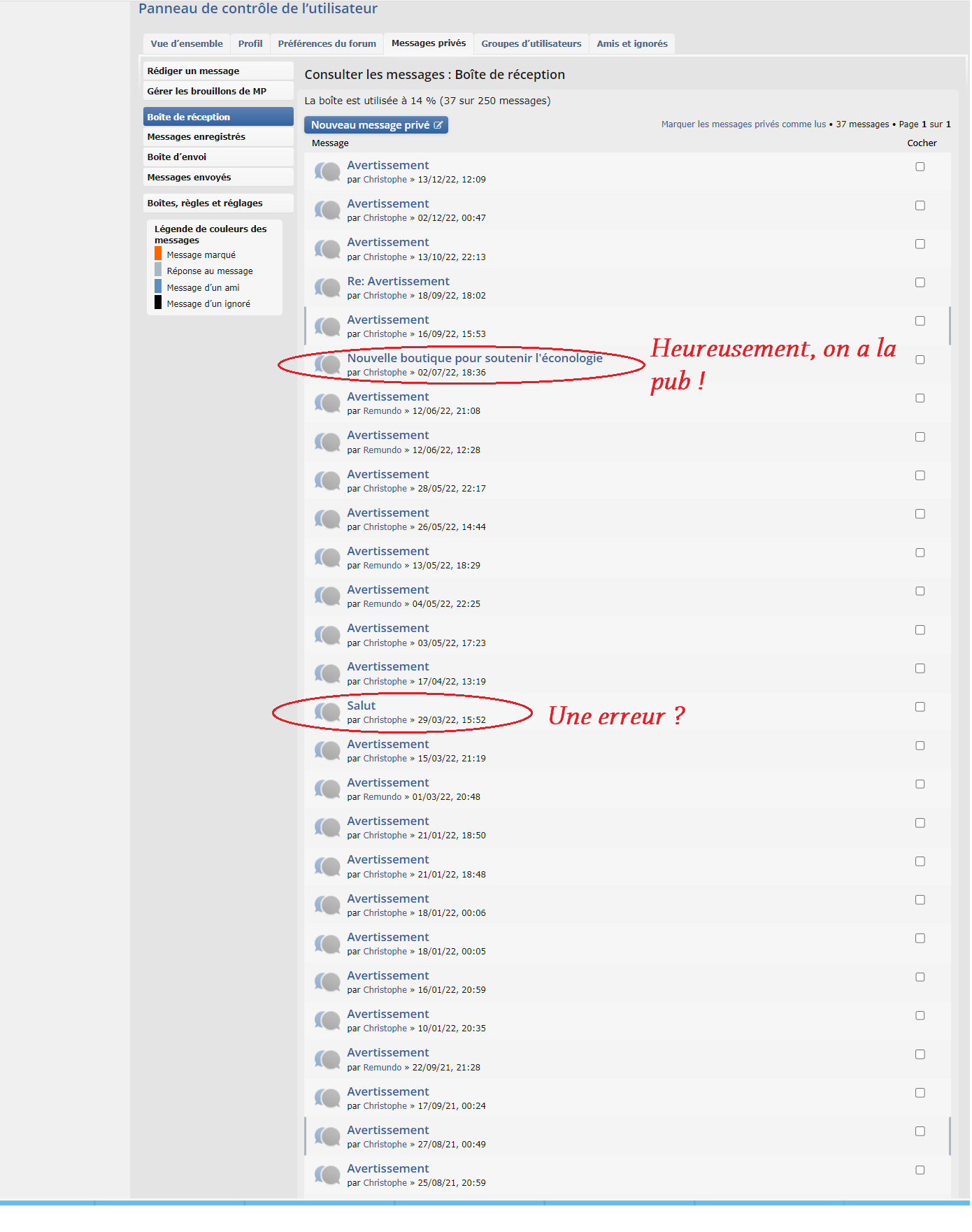Click author Christophe on 13/12/22 12:09 message
Image resolution: width=972 pixels, height=1232 pixels.
click(x=385, y=180)
